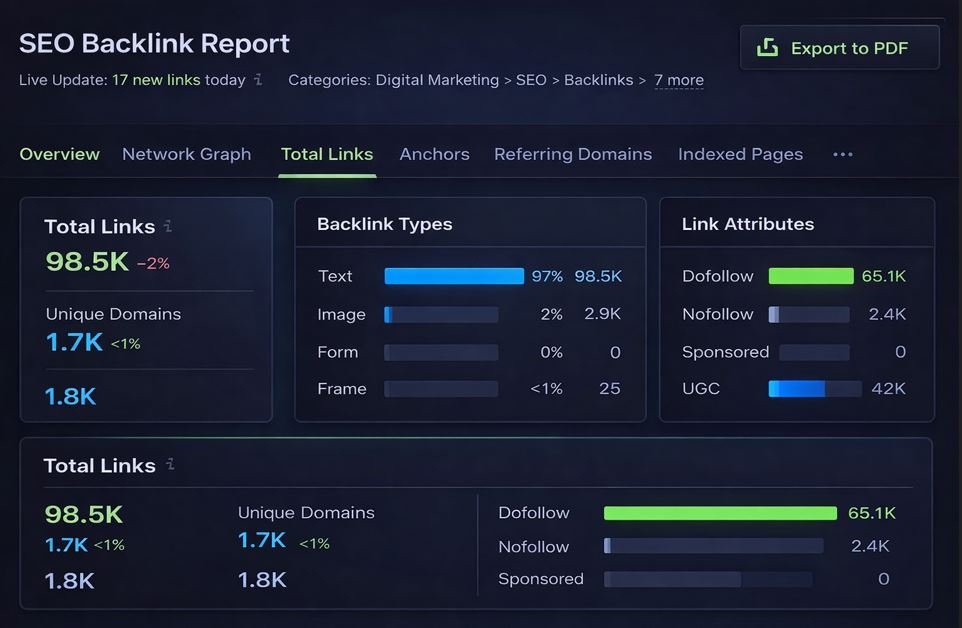Click green Dofollow bar in Link Attributes
962x628 pixels.
tap(810, 276)
